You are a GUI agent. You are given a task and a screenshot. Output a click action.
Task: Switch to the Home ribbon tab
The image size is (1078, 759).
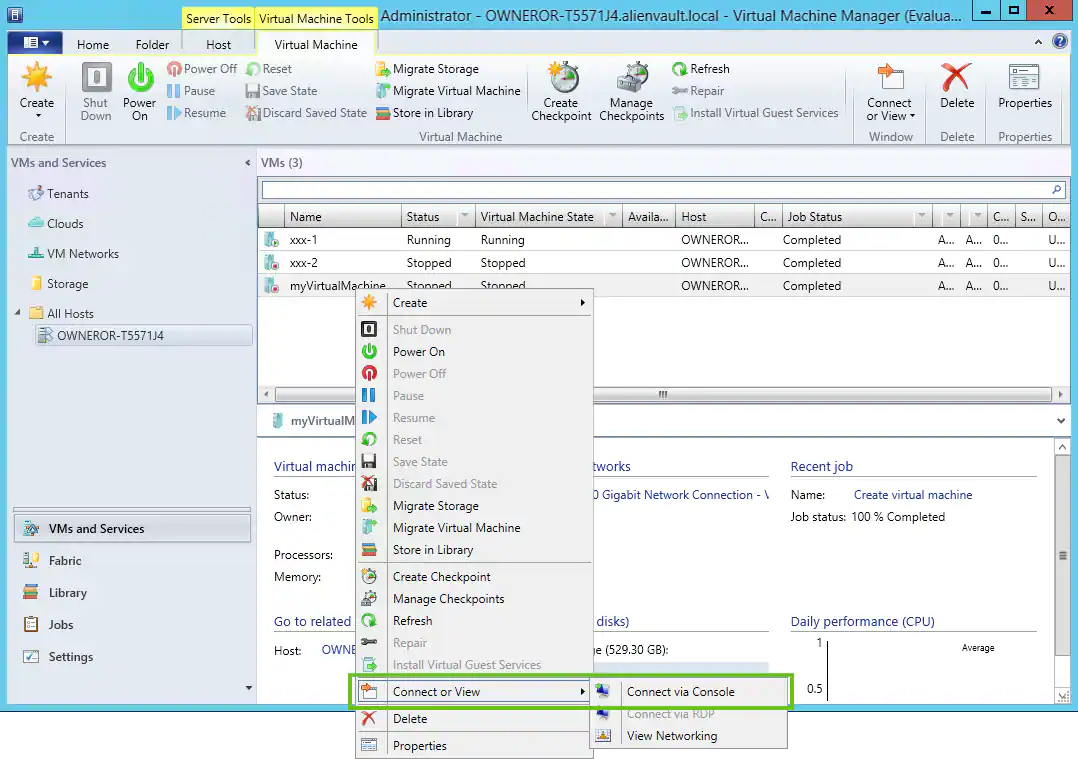click(93, 45)
